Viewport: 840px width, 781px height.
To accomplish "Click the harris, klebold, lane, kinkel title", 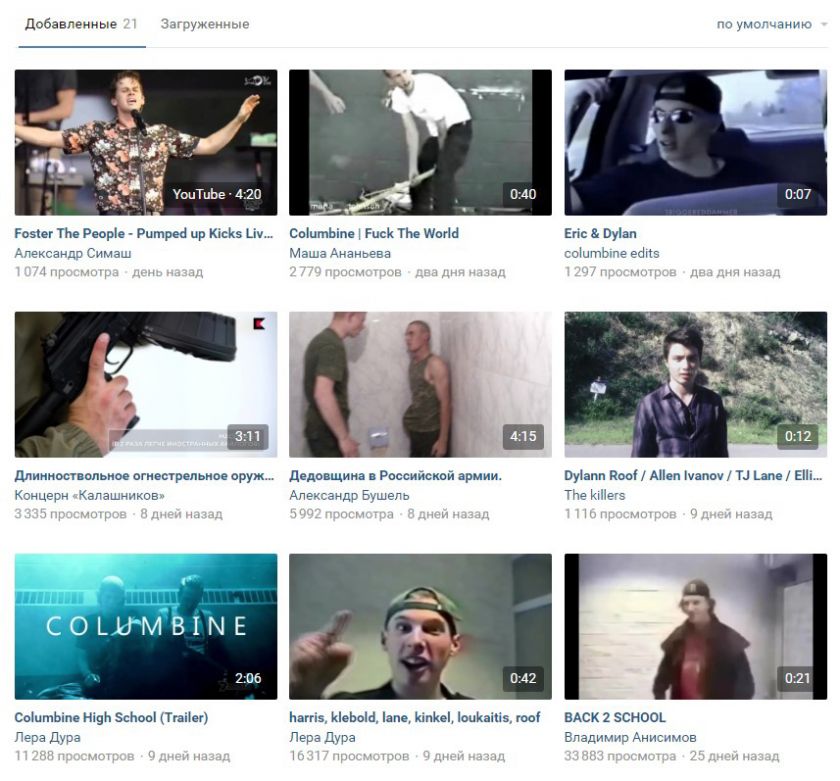I will 415,718.
